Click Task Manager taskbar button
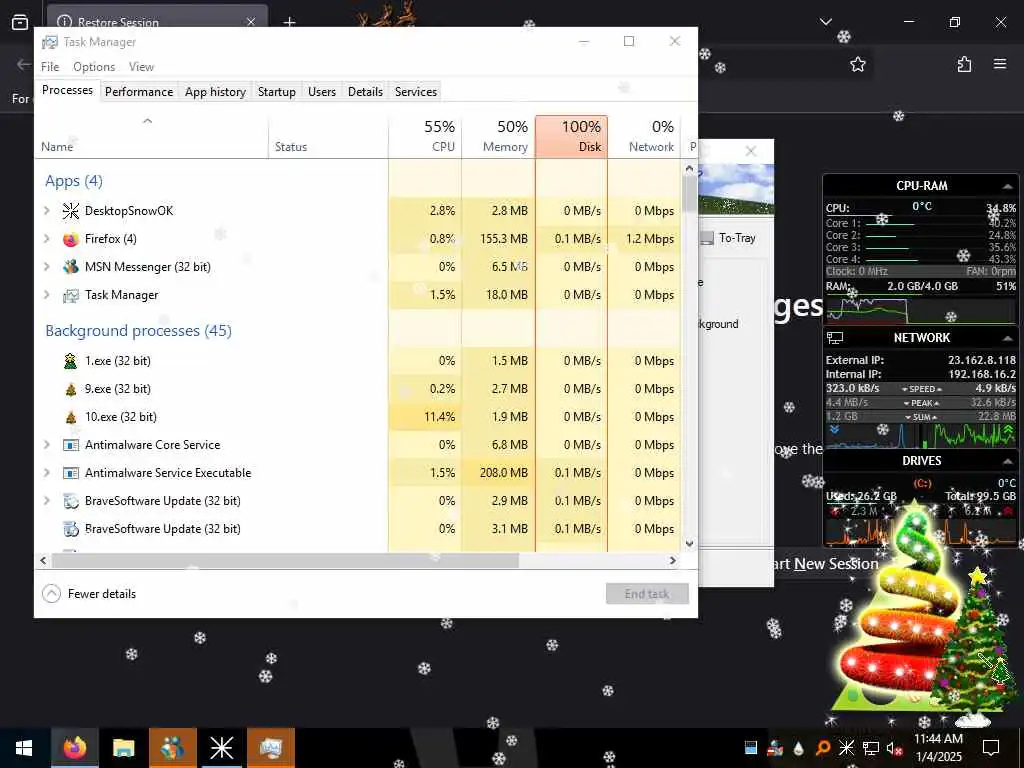 click(x=270, y=748)
